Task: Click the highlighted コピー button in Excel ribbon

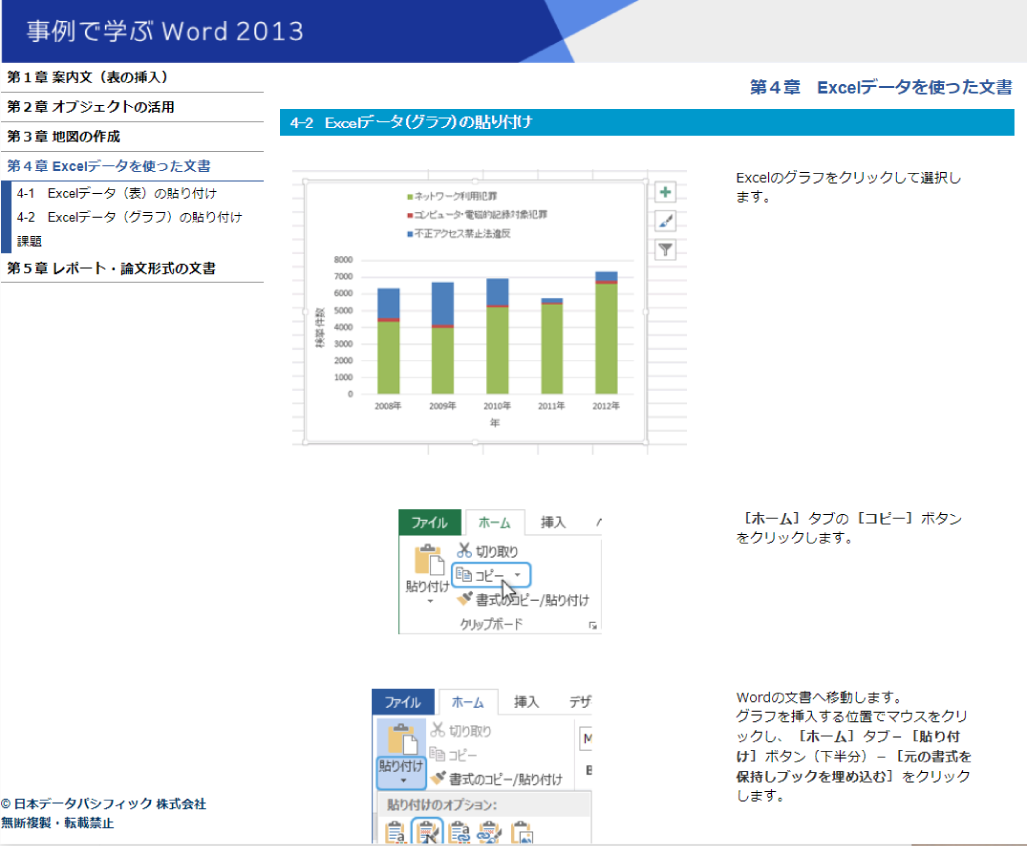Action: pos(491,575)
